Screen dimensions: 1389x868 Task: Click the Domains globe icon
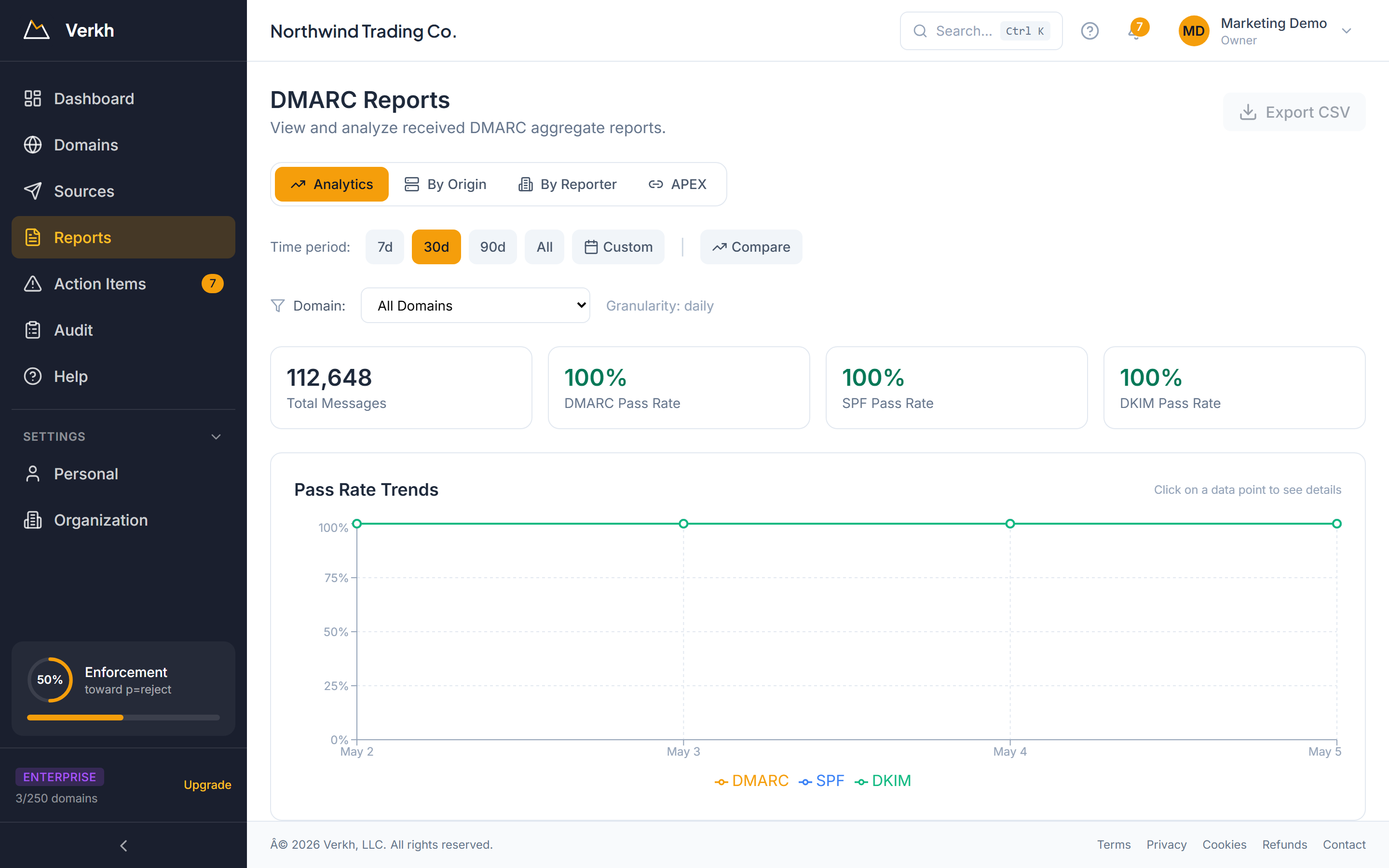click(x=33, y=145)
